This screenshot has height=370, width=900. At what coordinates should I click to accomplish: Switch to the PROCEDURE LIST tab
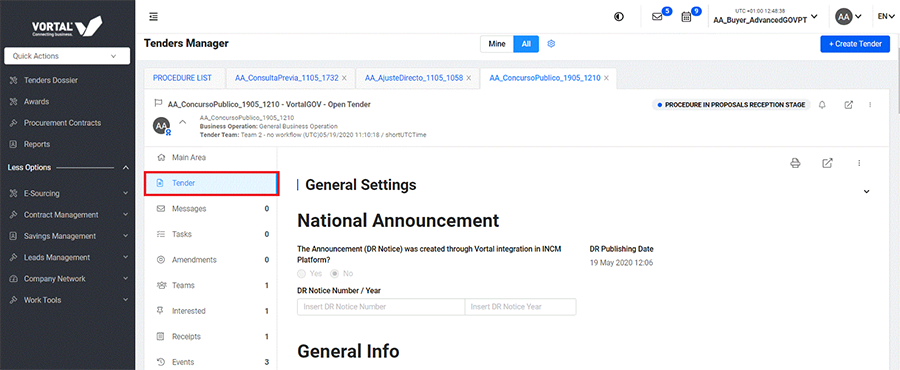(182, 78)
